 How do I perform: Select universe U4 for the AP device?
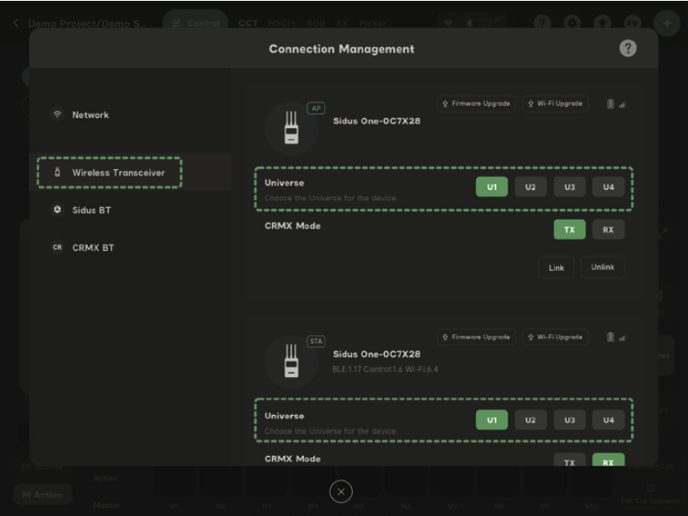point(608,187)
